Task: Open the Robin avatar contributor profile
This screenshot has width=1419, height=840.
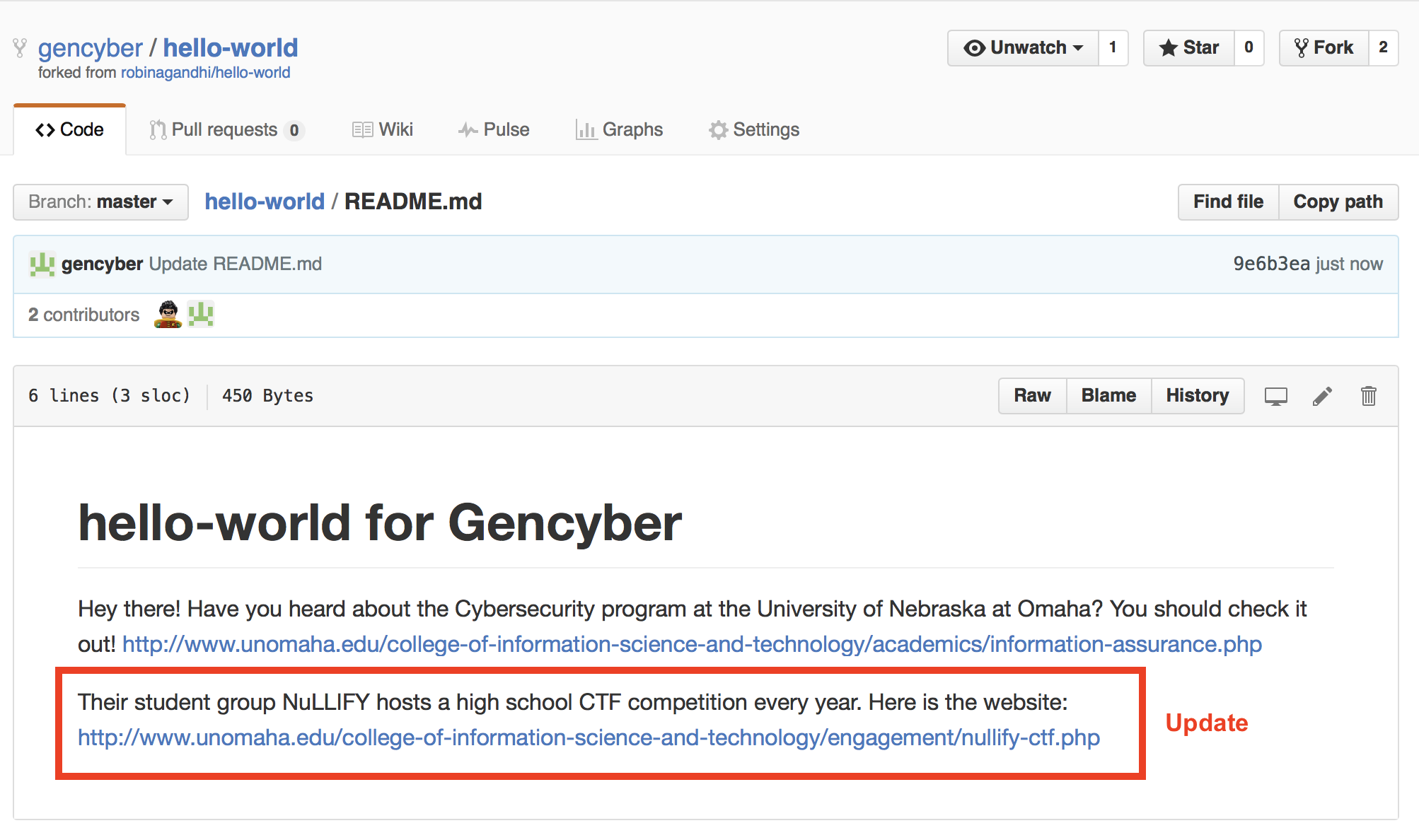Action: (x=168, y=315)
